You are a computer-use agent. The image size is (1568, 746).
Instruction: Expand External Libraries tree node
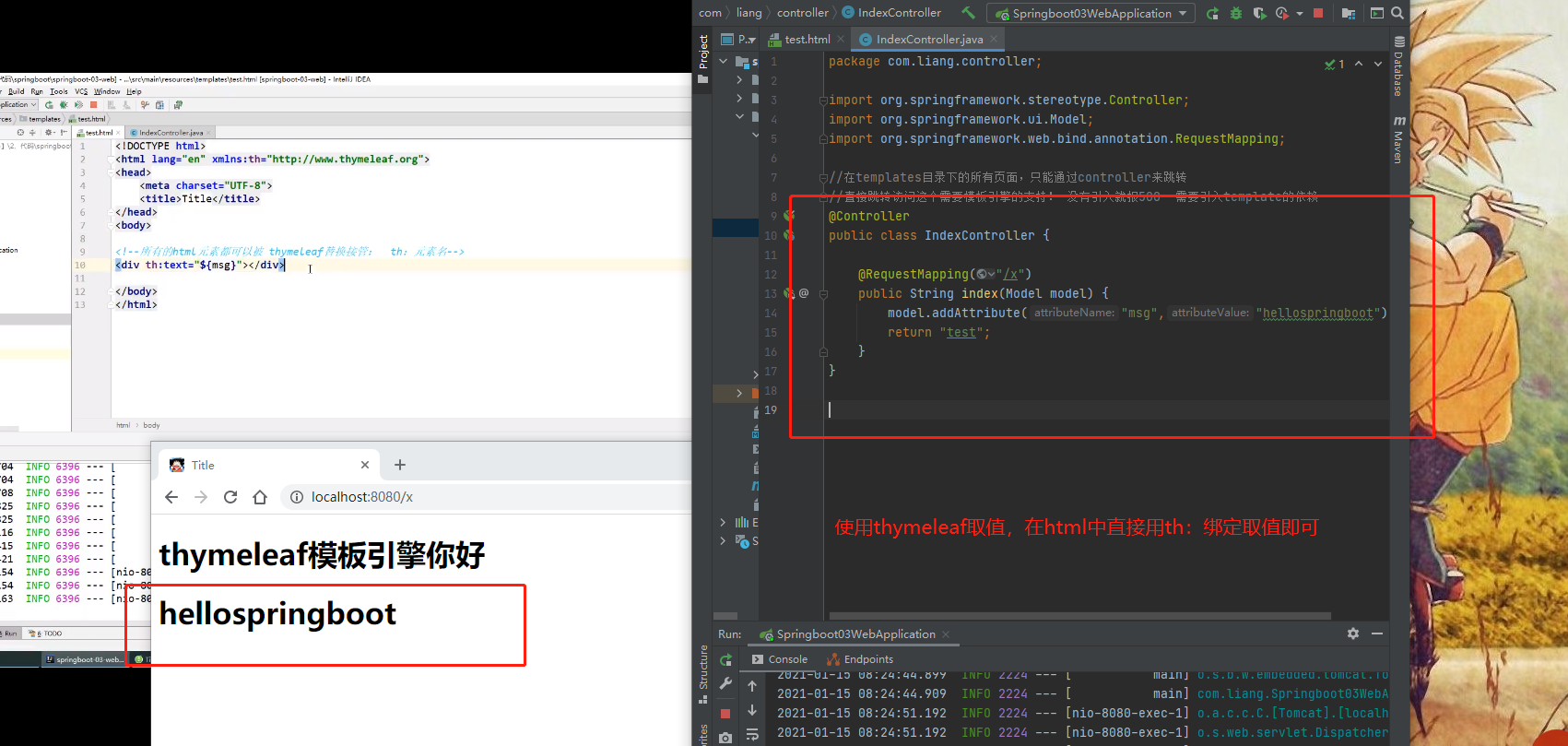click(723, 522)
